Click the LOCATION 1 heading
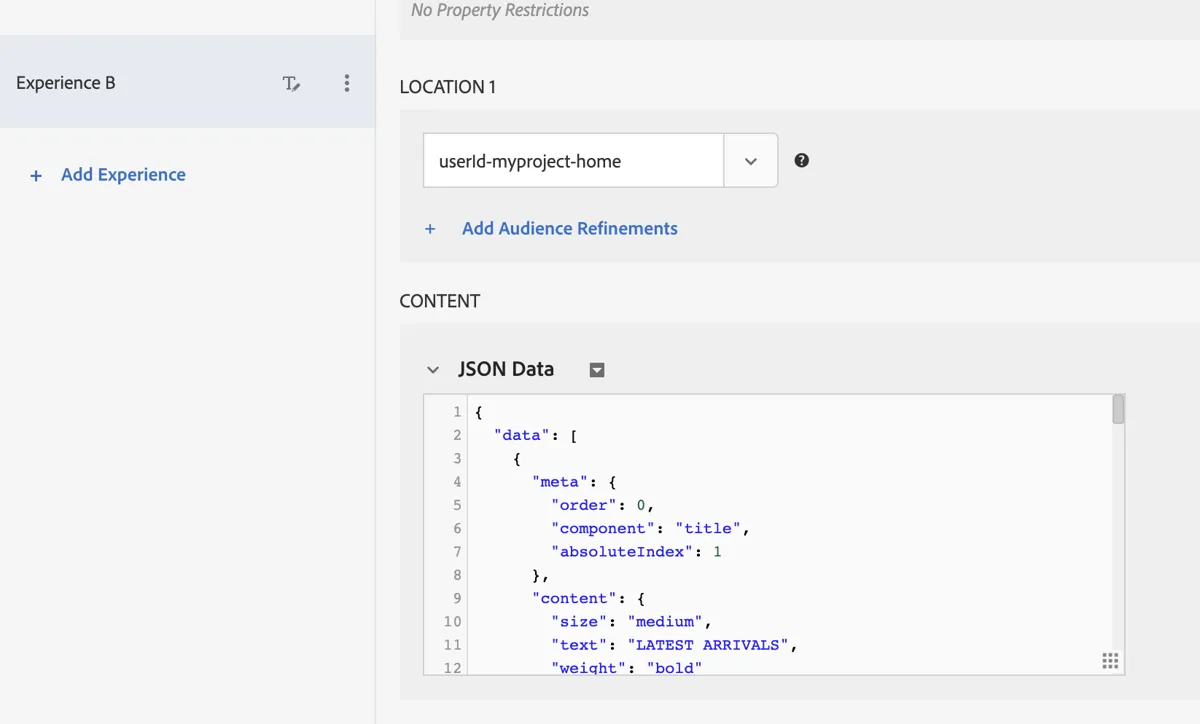1200x724 pixels. [x=448, y=87]
